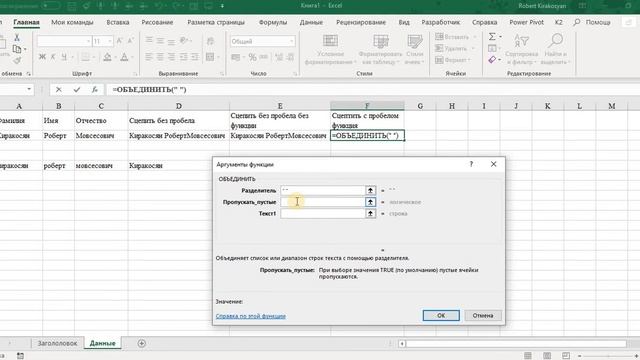Click the Format Painter brush icon

[x=17, y=61]
